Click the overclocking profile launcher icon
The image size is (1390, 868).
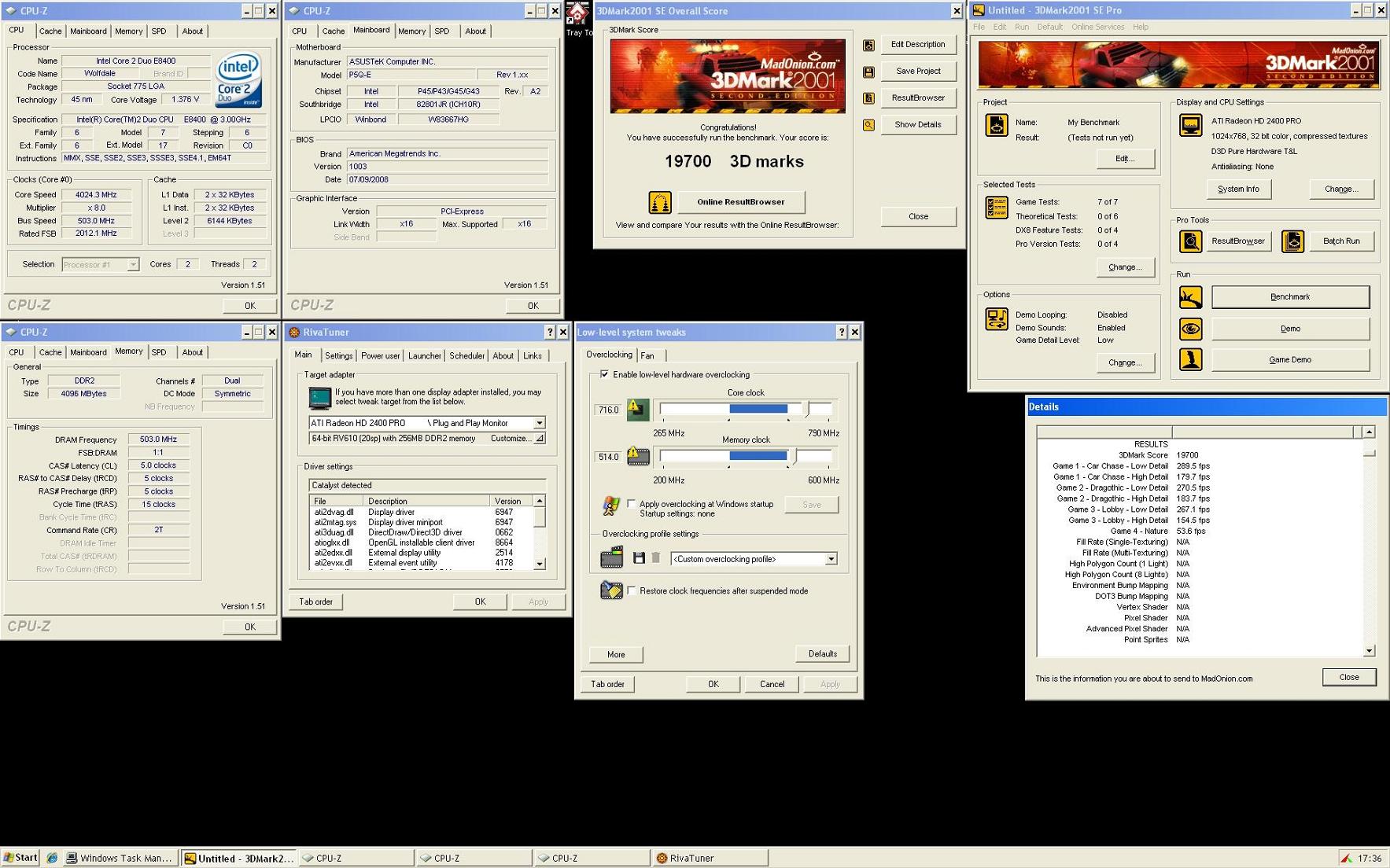[611, 557]
